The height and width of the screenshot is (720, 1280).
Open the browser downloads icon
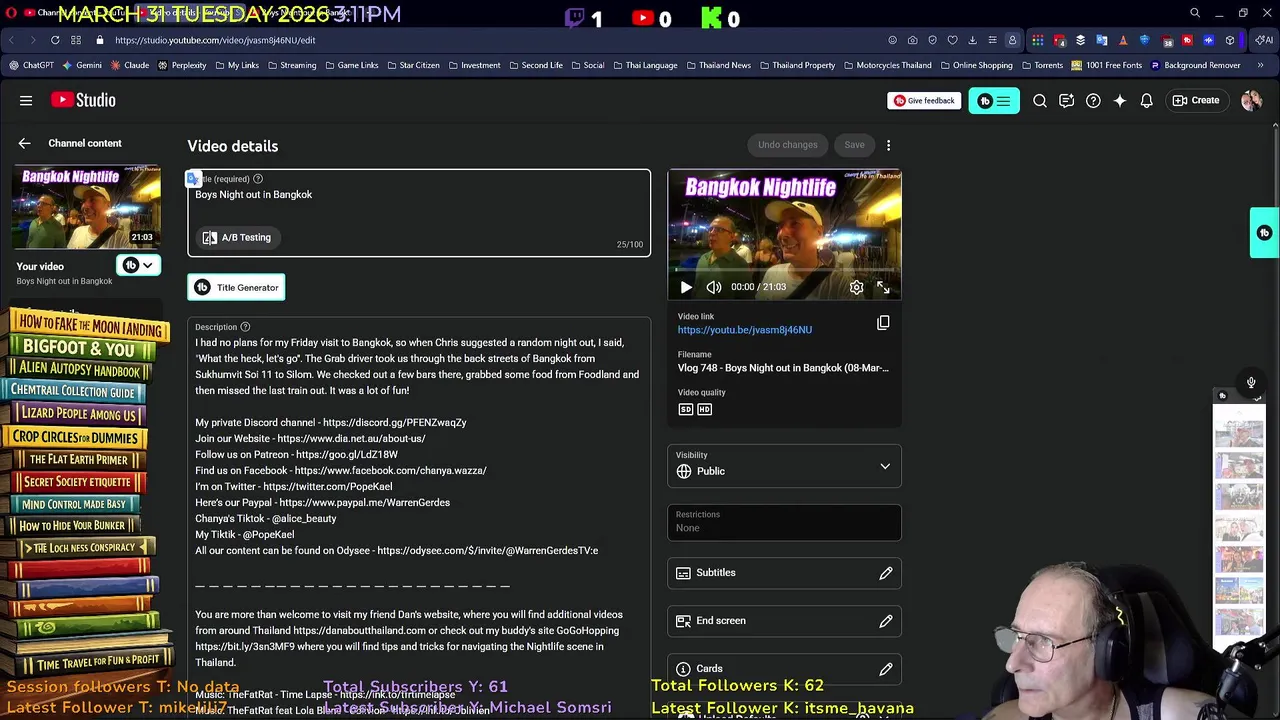(972, 40)
